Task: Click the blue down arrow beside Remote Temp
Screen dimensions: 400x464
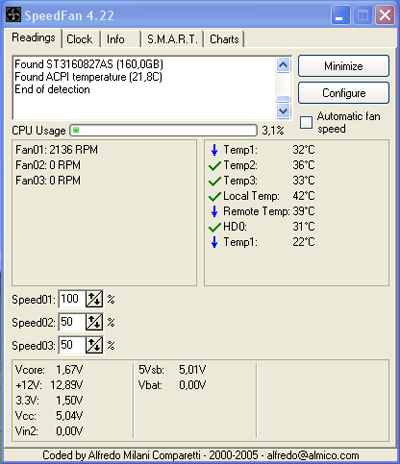Action: coord(214,211)
